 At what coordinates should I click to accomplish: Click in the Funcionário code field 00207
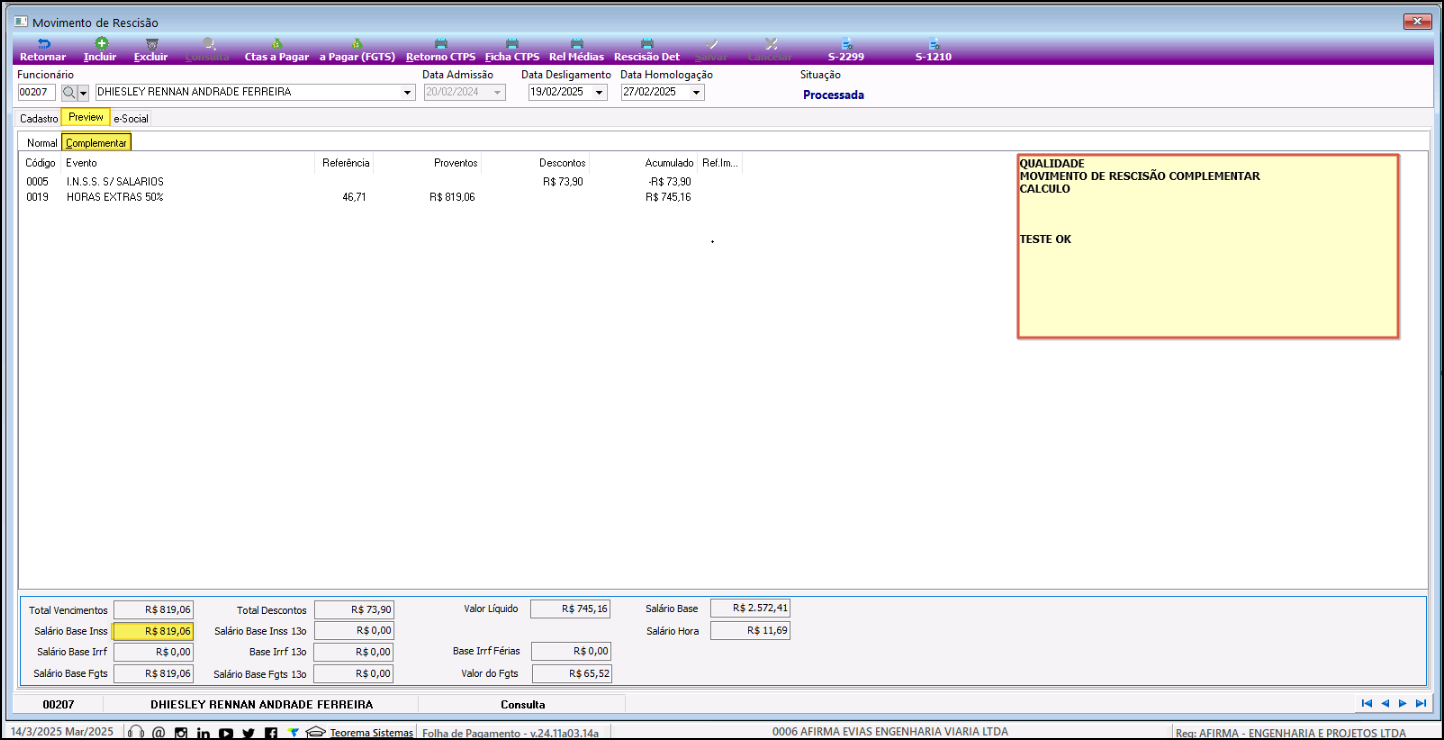[x=37, y=92]
